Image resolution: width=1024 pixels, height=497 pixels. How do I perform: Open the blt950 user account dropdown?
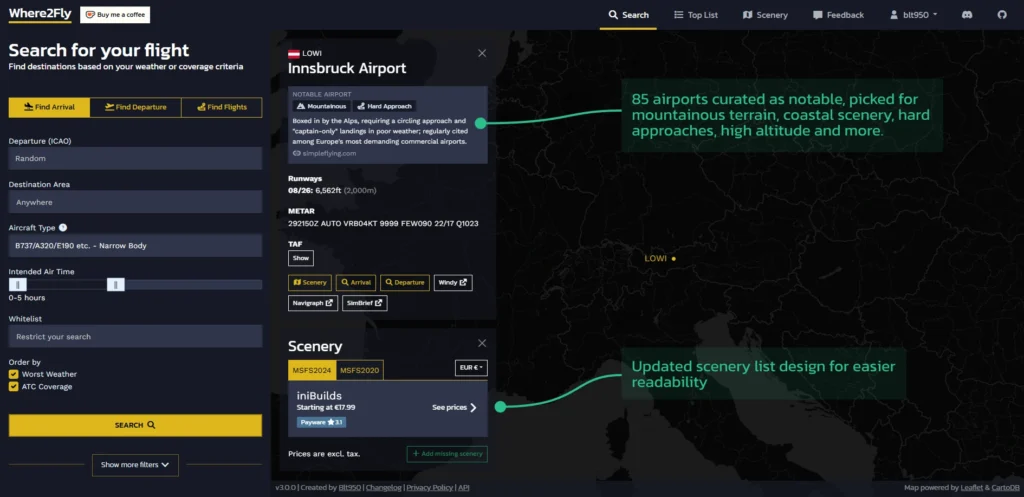click(x=914, y=14)
